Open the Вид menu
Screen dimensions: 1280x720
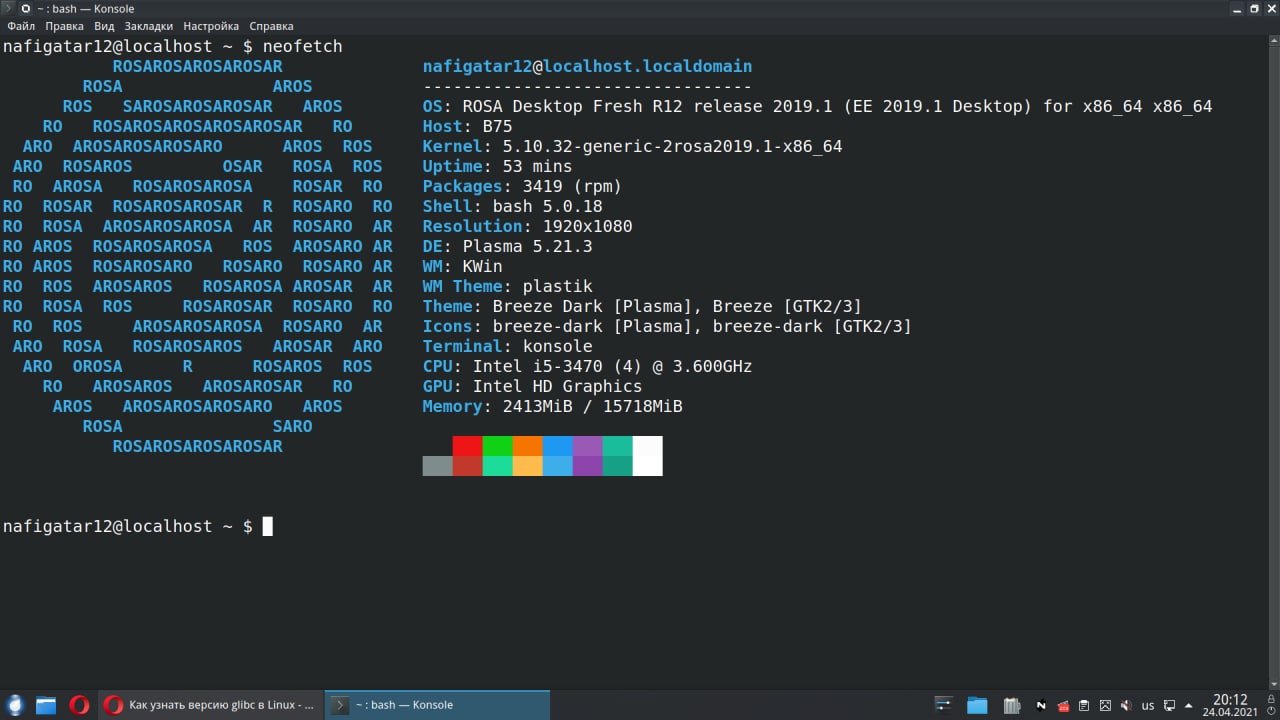104,26
